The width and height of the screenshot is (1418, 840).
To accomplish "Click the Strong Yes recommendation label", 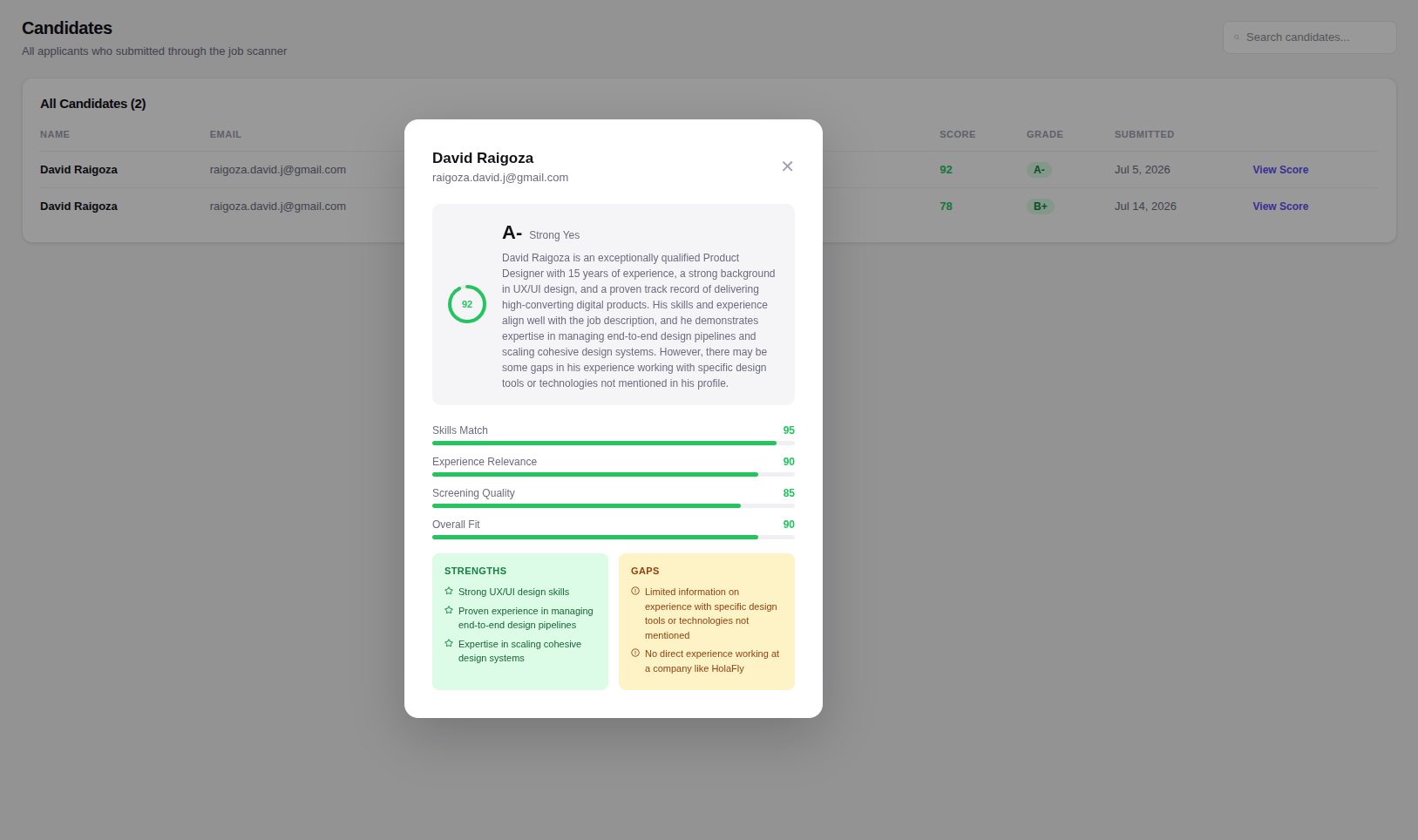I will pos(554,235).
